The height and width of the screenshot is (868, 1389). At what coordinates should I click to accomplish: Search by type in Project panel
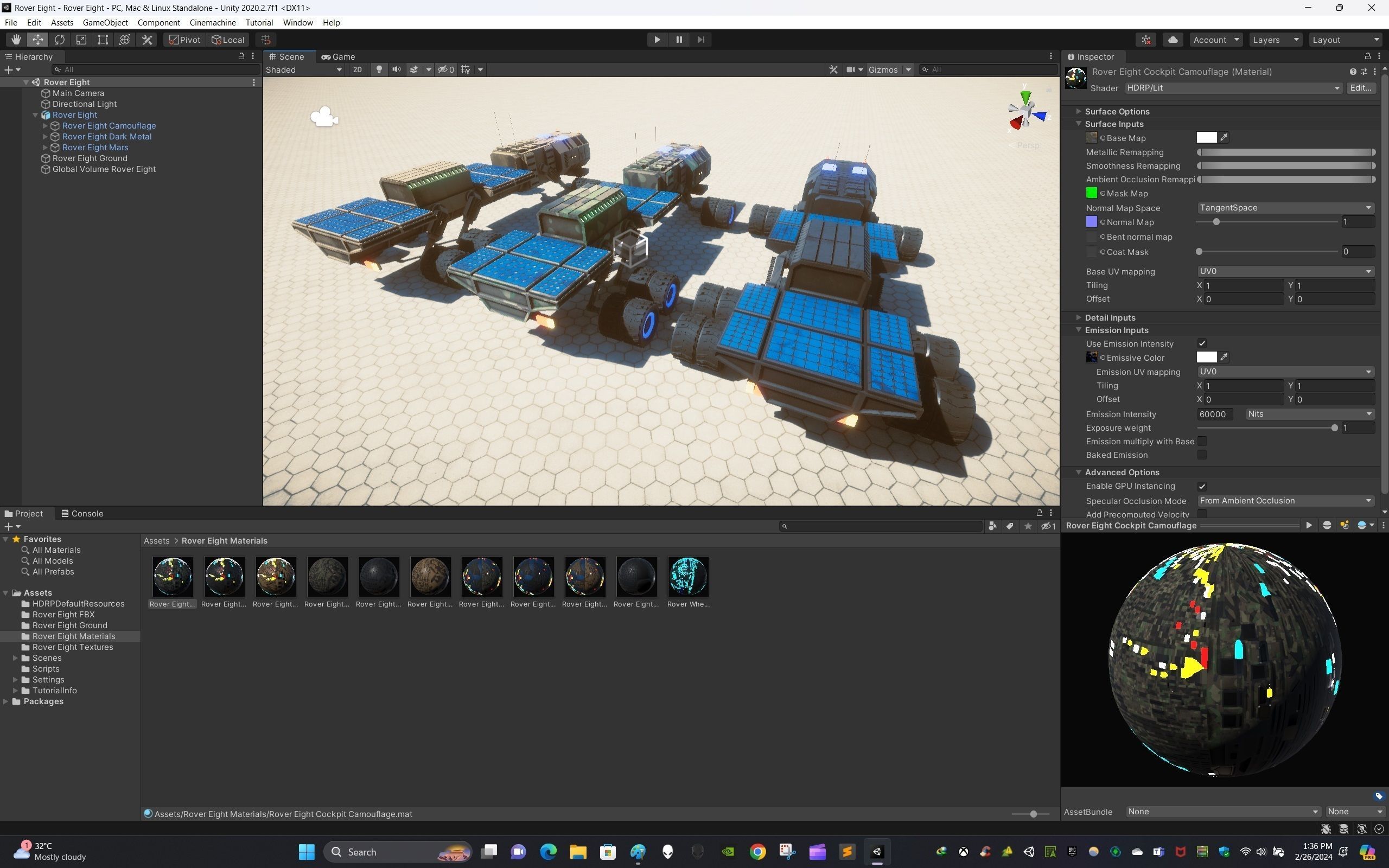pos(992,526)
